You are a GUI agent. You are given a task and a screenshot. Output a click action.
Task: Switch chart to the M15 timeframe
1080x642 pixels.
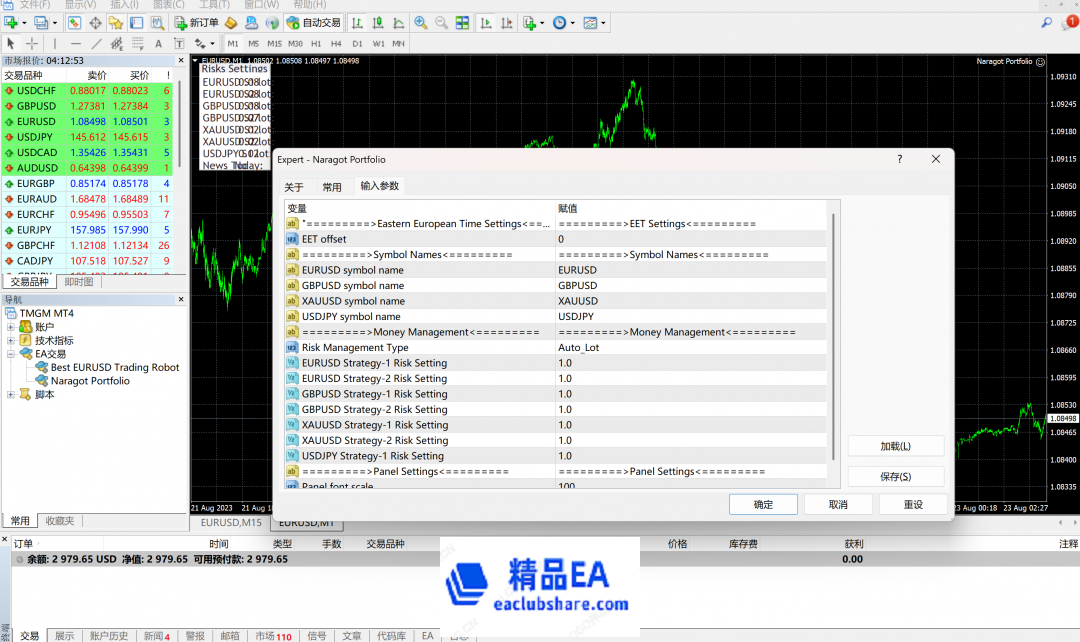point(274,44)
